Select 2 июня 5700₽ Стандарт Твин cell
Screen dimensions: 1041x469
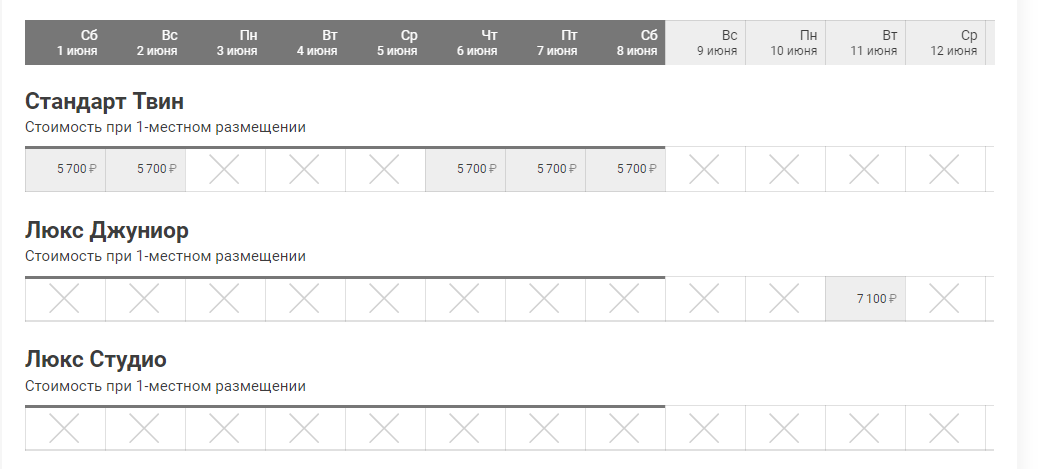coord(145,169)
